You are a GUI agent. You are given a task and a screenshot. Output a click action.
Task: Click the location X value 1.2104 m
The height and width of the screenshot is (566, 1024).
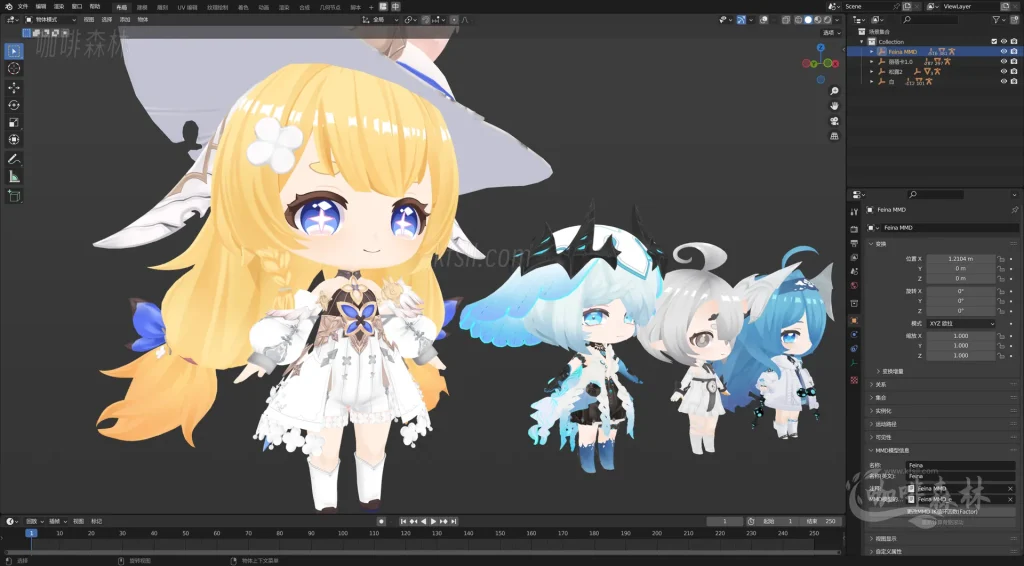(x=961, y=259)
